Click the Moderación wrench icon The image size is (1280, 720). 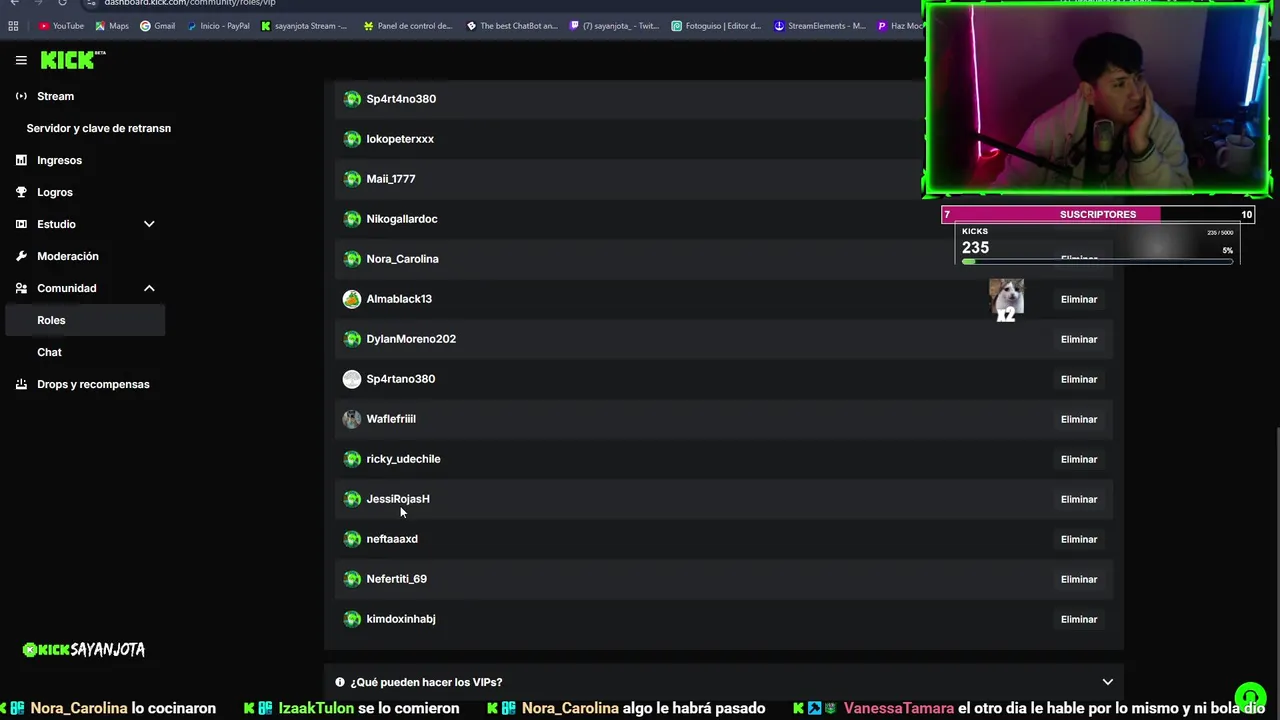[21, 256]
